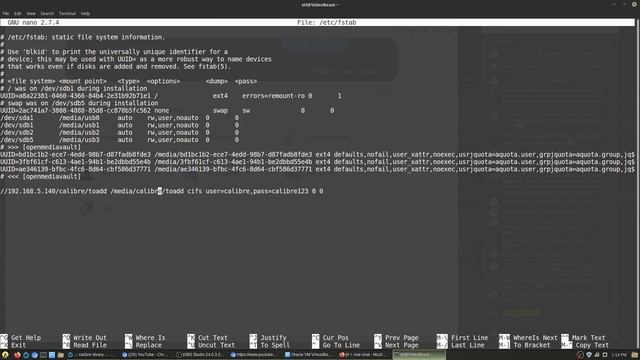Screen dimensions: 640x360
Task: Open the network shield icon in tray
Action: coord(588,355)
